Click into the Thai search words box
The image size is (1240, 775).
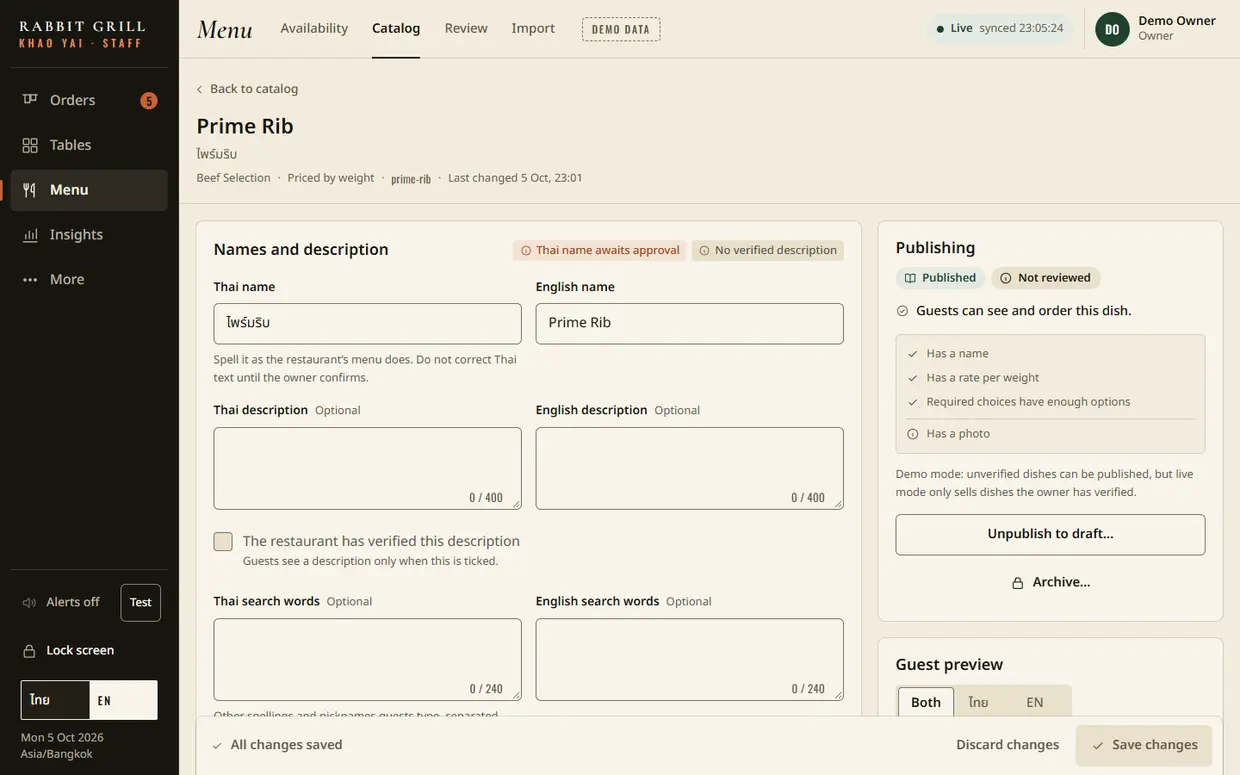[367, 660]
